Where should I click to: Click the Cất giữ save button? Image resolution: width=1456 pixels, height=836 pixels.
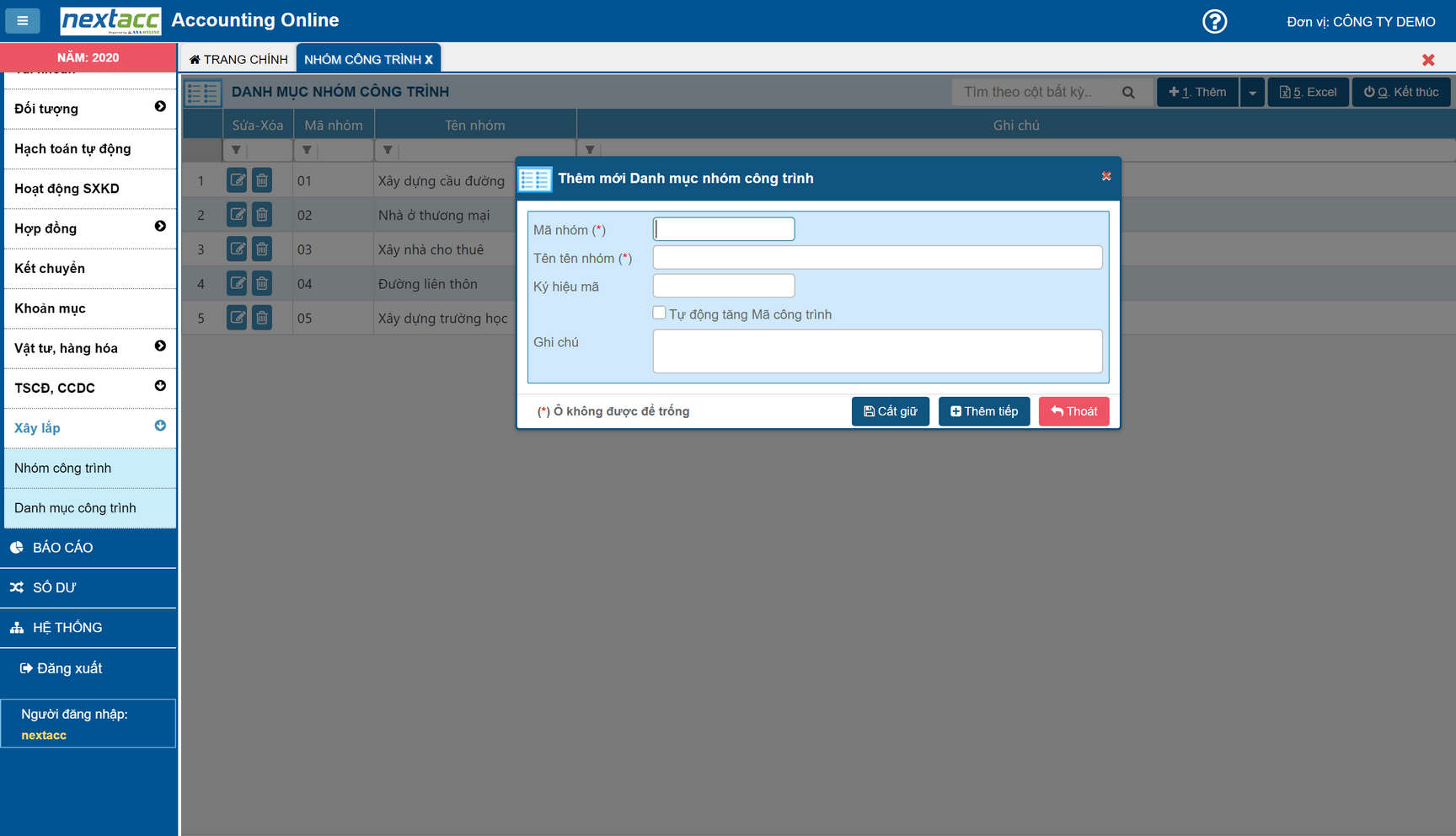890,411
